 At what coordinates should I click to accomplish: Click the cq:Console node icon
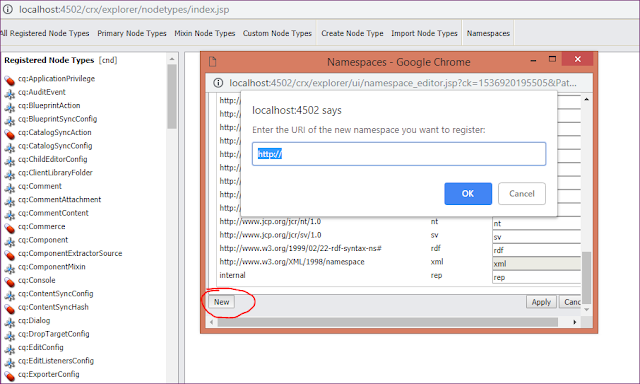click(x=9, y=282)
